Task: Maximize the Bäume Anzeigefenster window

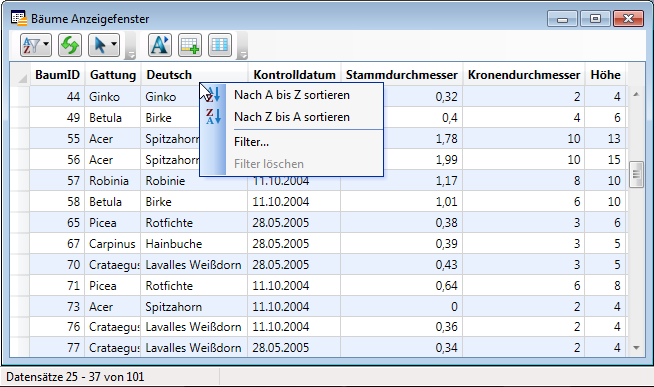Action: 595,19
